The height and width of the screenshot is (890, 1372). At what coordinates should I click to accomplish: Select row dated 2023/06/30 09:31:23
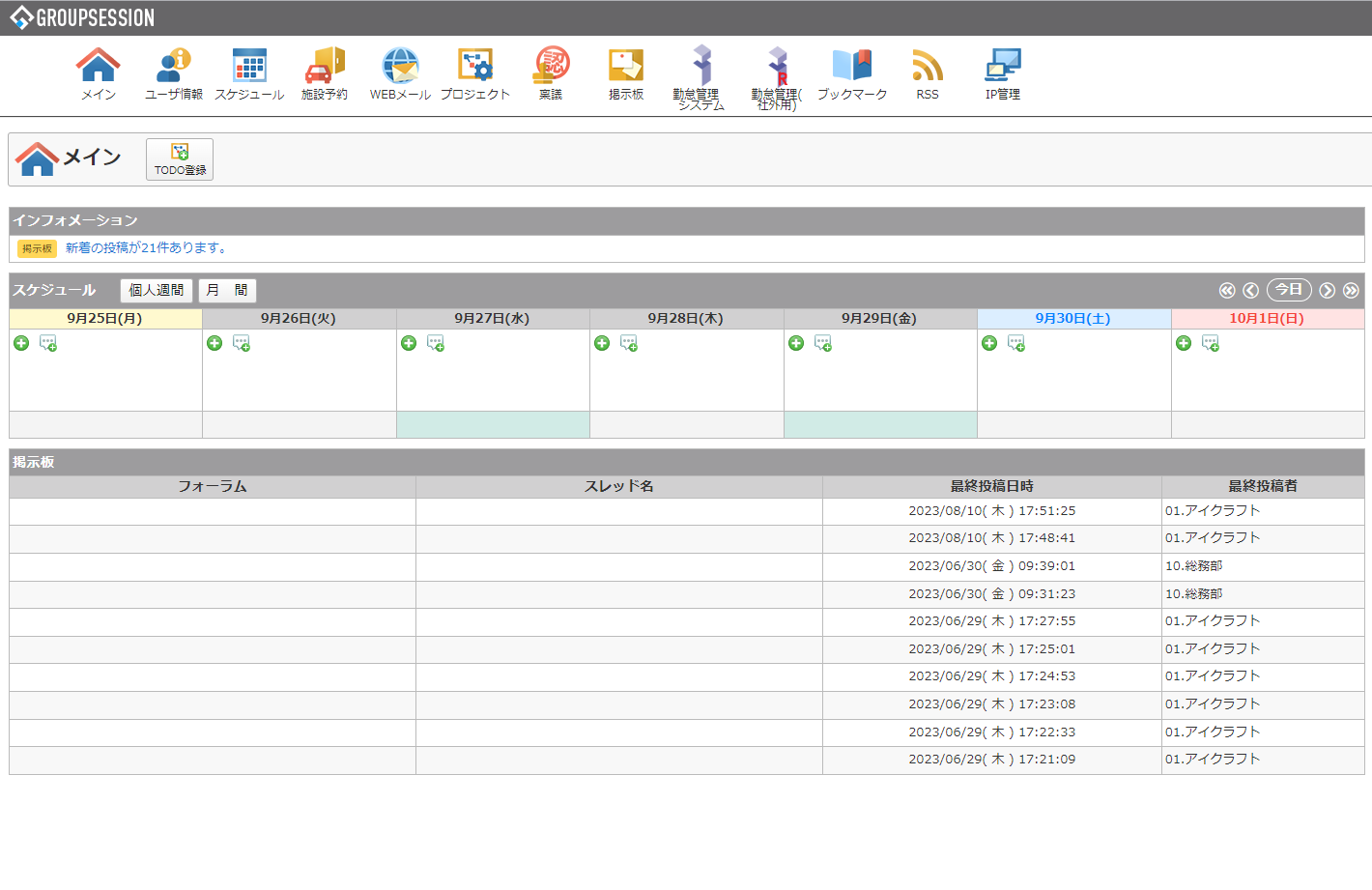click(x=687, y=594)
